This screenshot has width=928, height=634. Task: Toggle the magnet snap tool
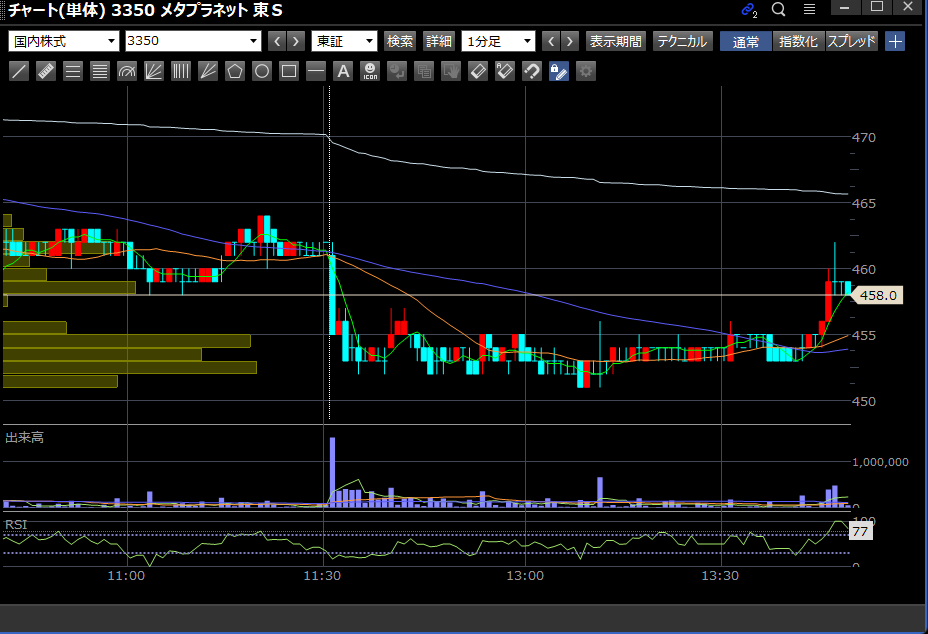pos(532,71)
